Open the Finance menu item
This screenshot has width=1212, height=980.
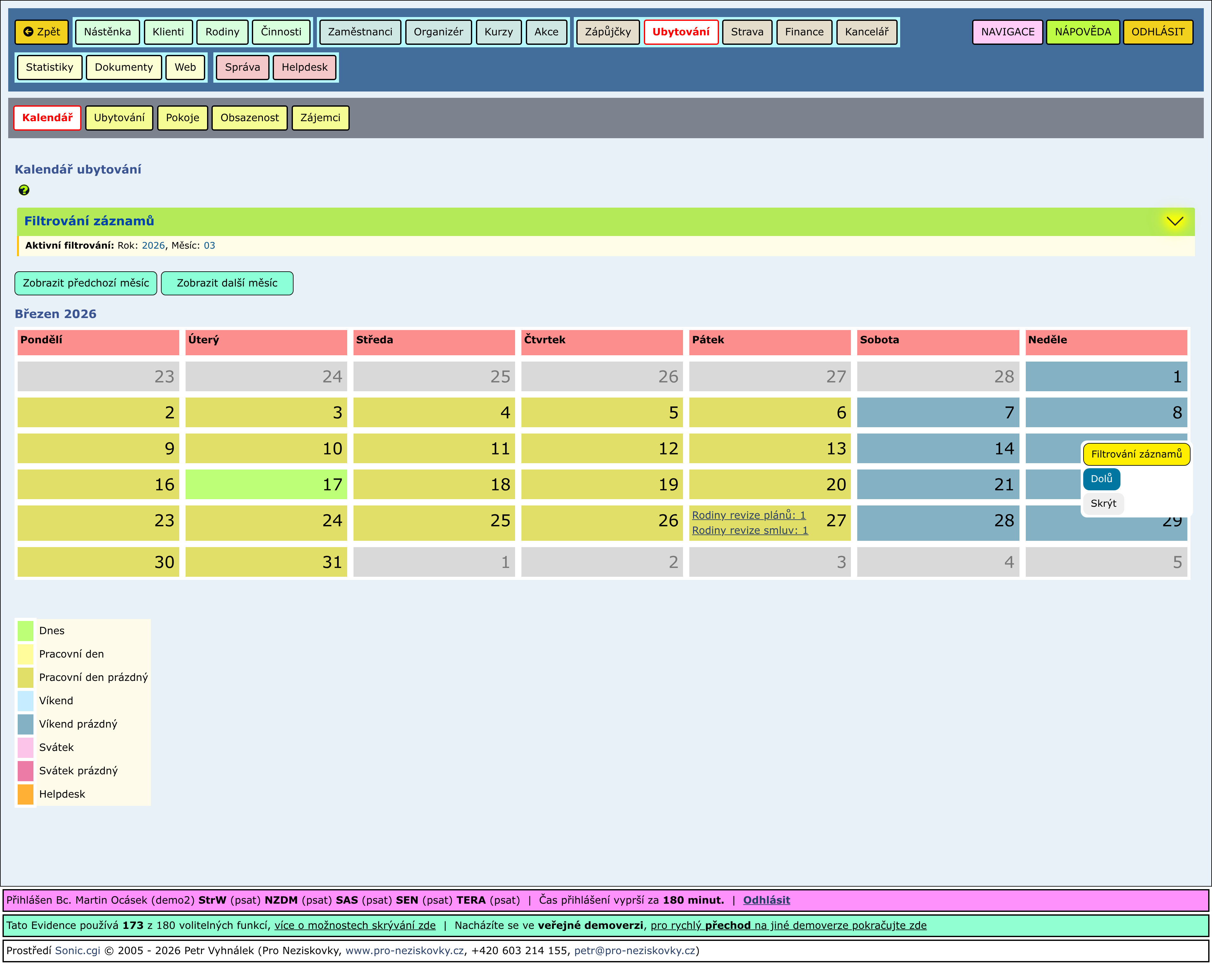[804, 32]
